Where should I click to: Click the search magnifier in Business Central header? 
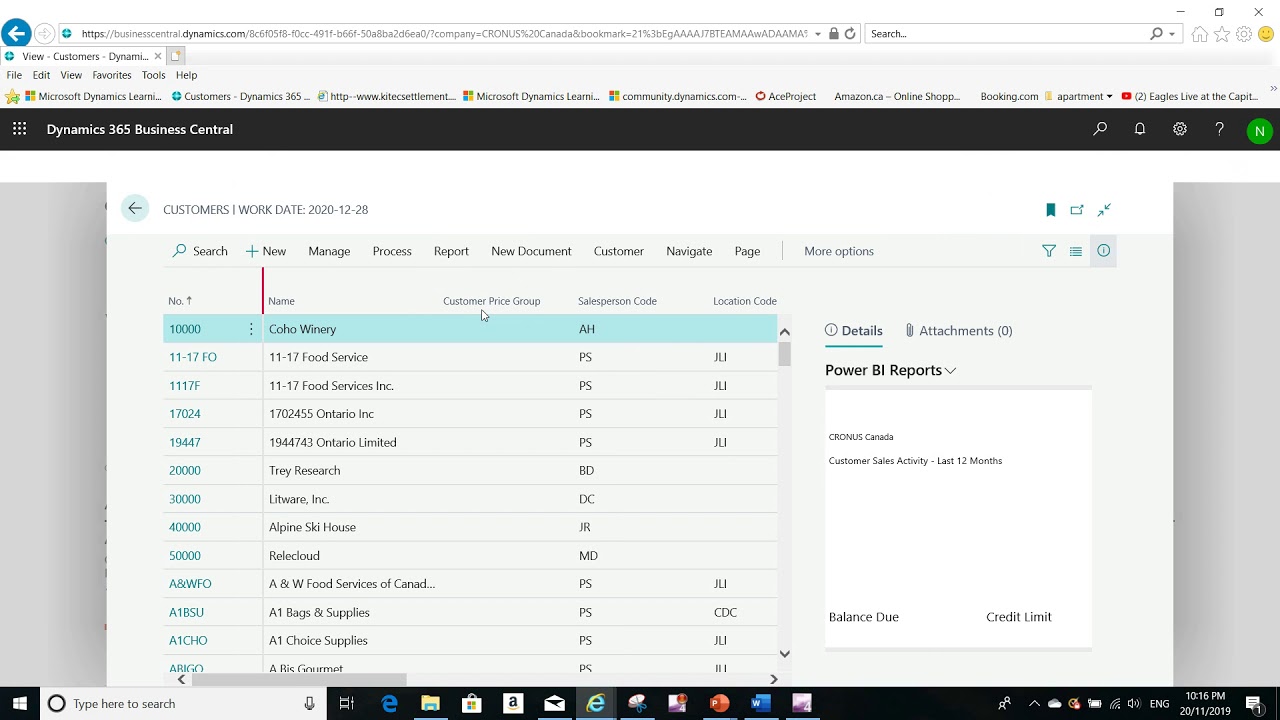1100,129
